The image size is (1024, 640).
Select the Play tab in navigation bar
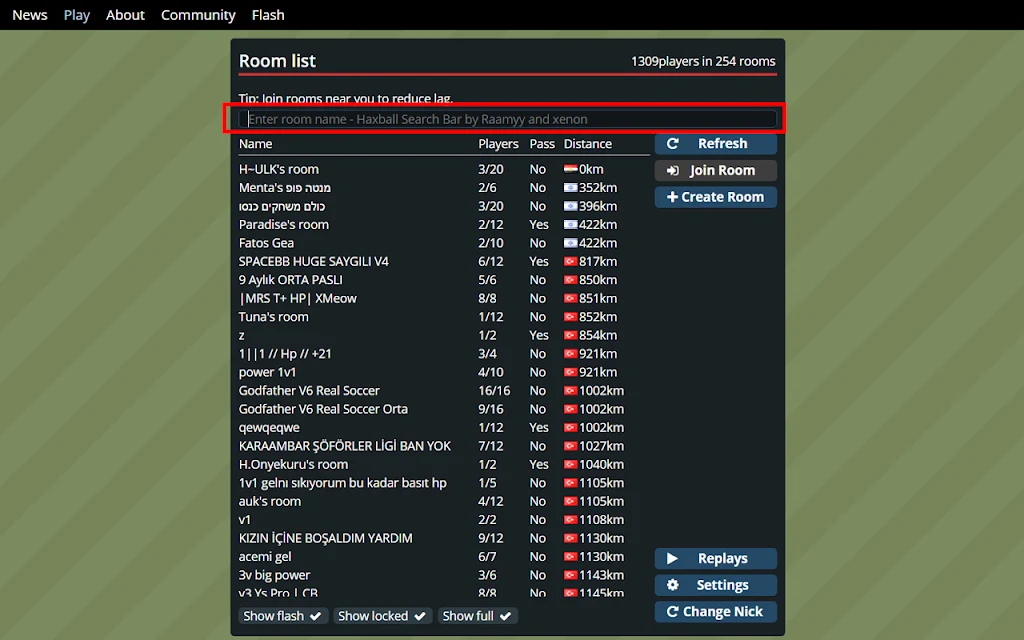pos(76,15)
